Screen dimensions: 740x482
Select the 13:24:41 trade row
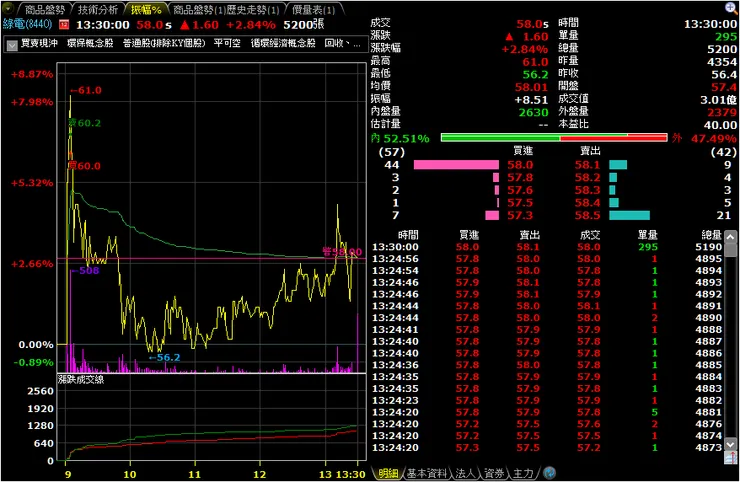click(547, 330)
